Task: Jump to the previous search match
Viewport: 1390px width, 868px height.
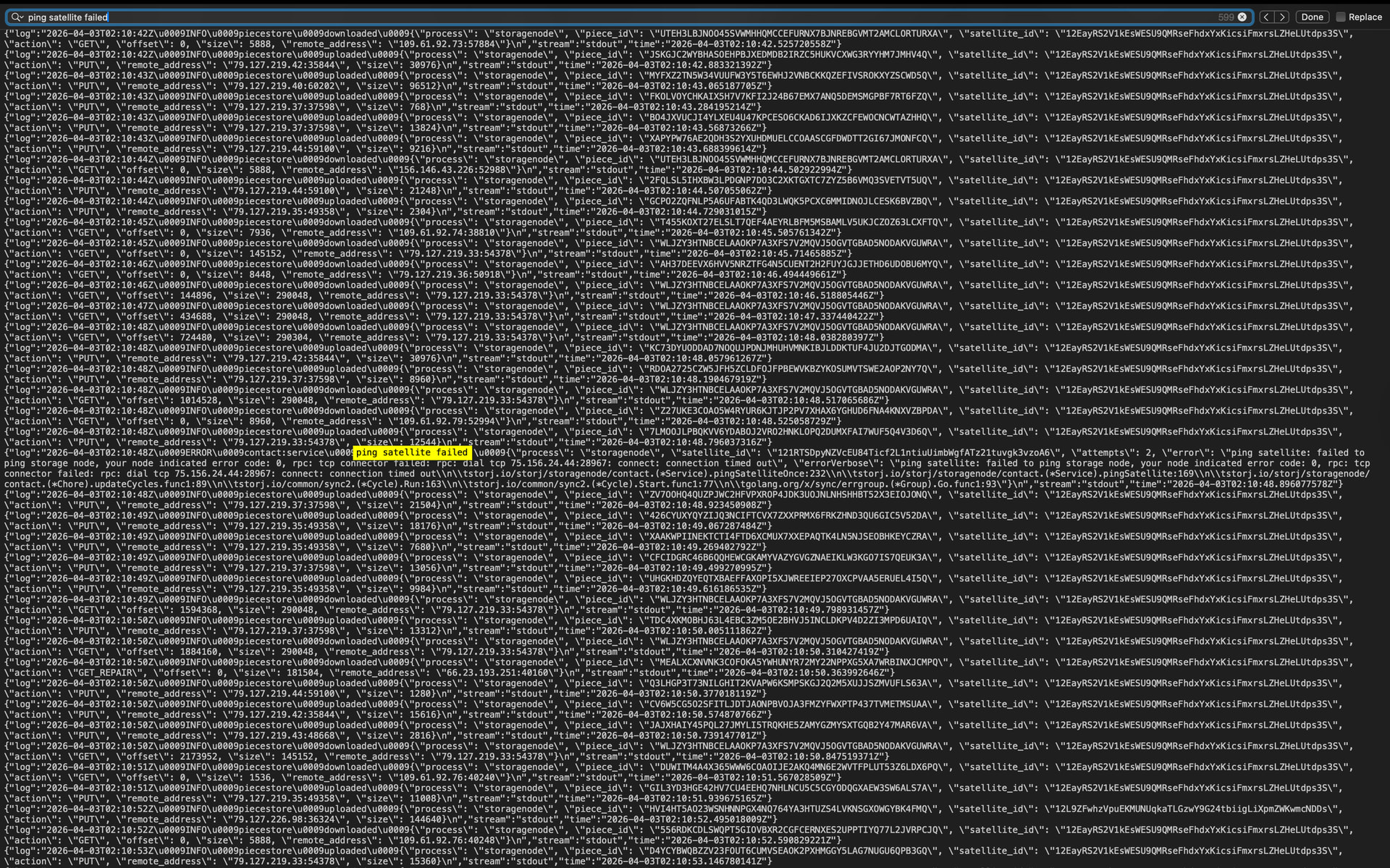Action: pos(1266,17)
